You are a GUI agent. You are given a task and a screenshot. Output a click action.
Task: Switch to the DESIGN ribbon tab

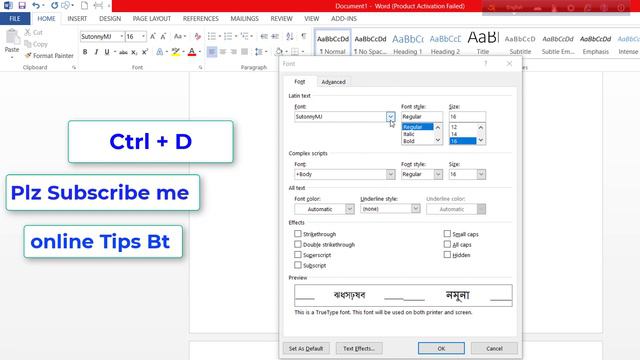[110, 18]
